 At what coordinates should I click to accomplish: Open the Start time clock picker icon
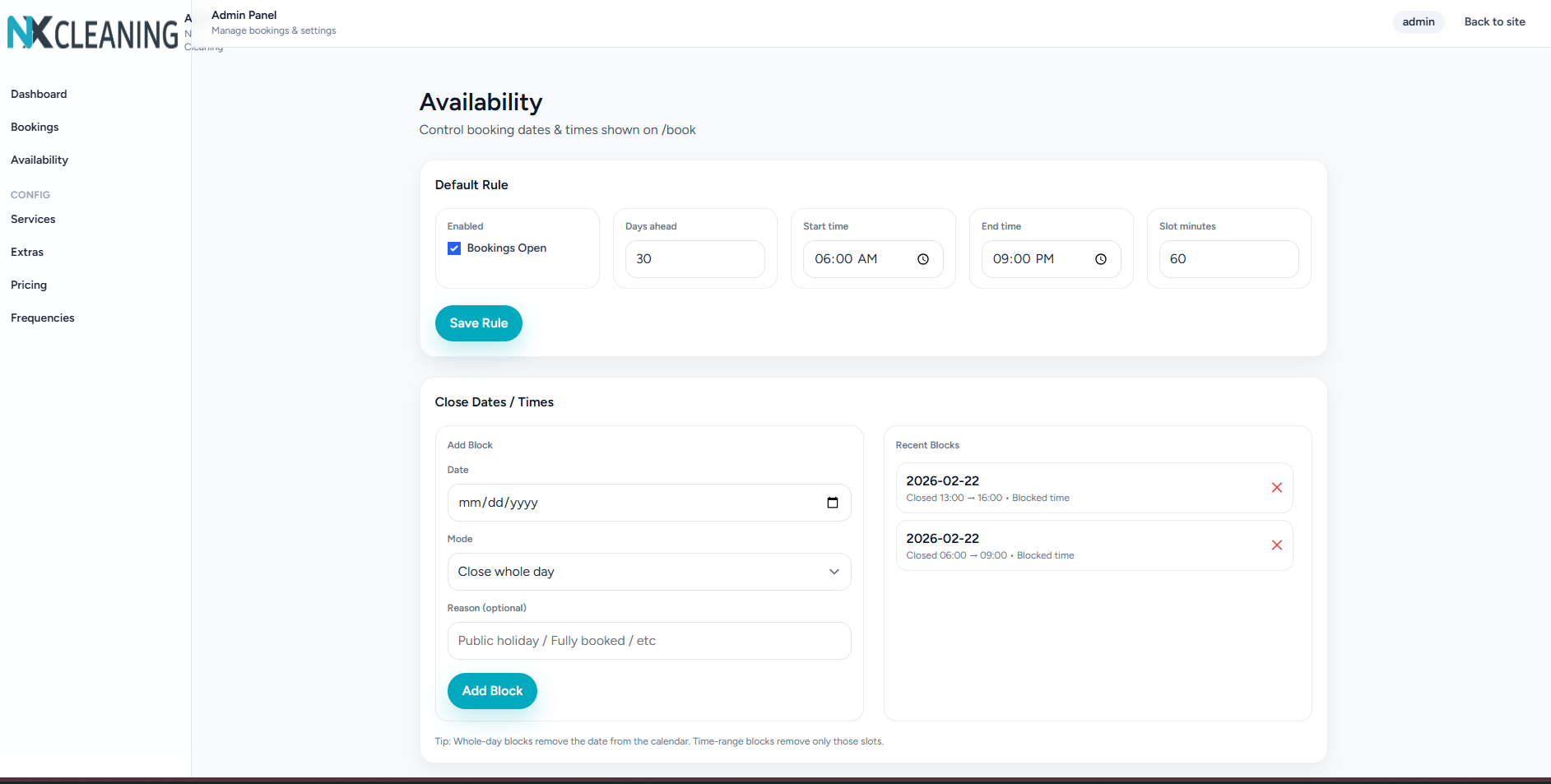coord(923,259)
